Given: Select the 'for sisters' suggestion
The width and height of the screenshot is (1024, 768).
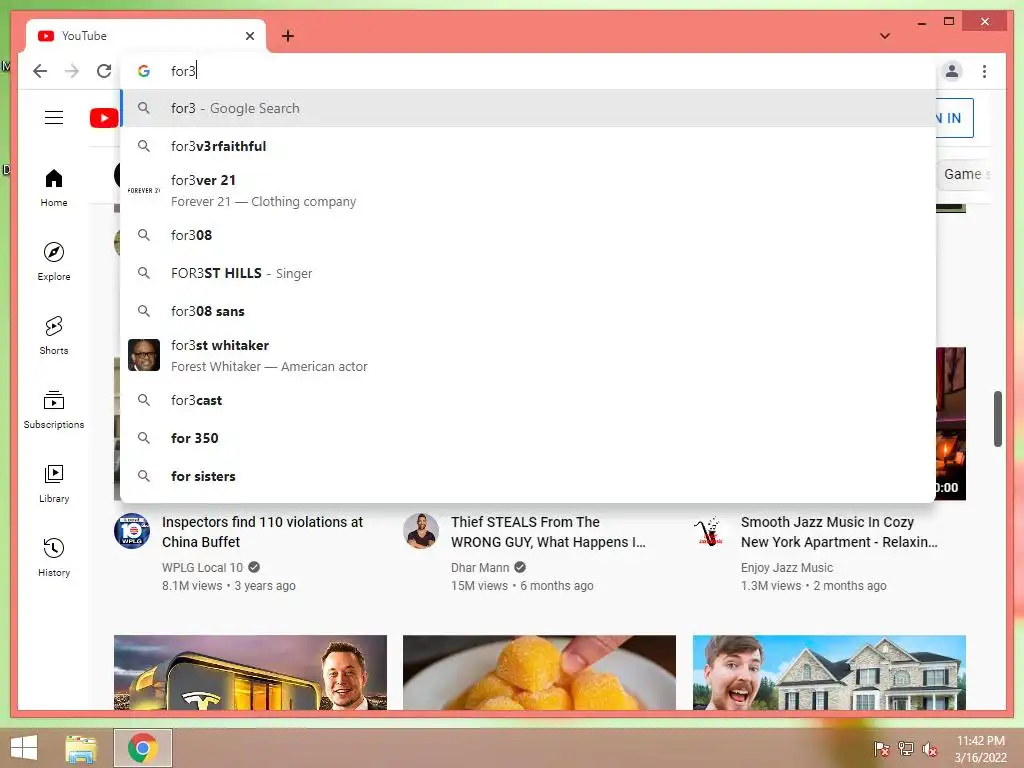Looking at the screenshot, I should [x=528, y=477].
